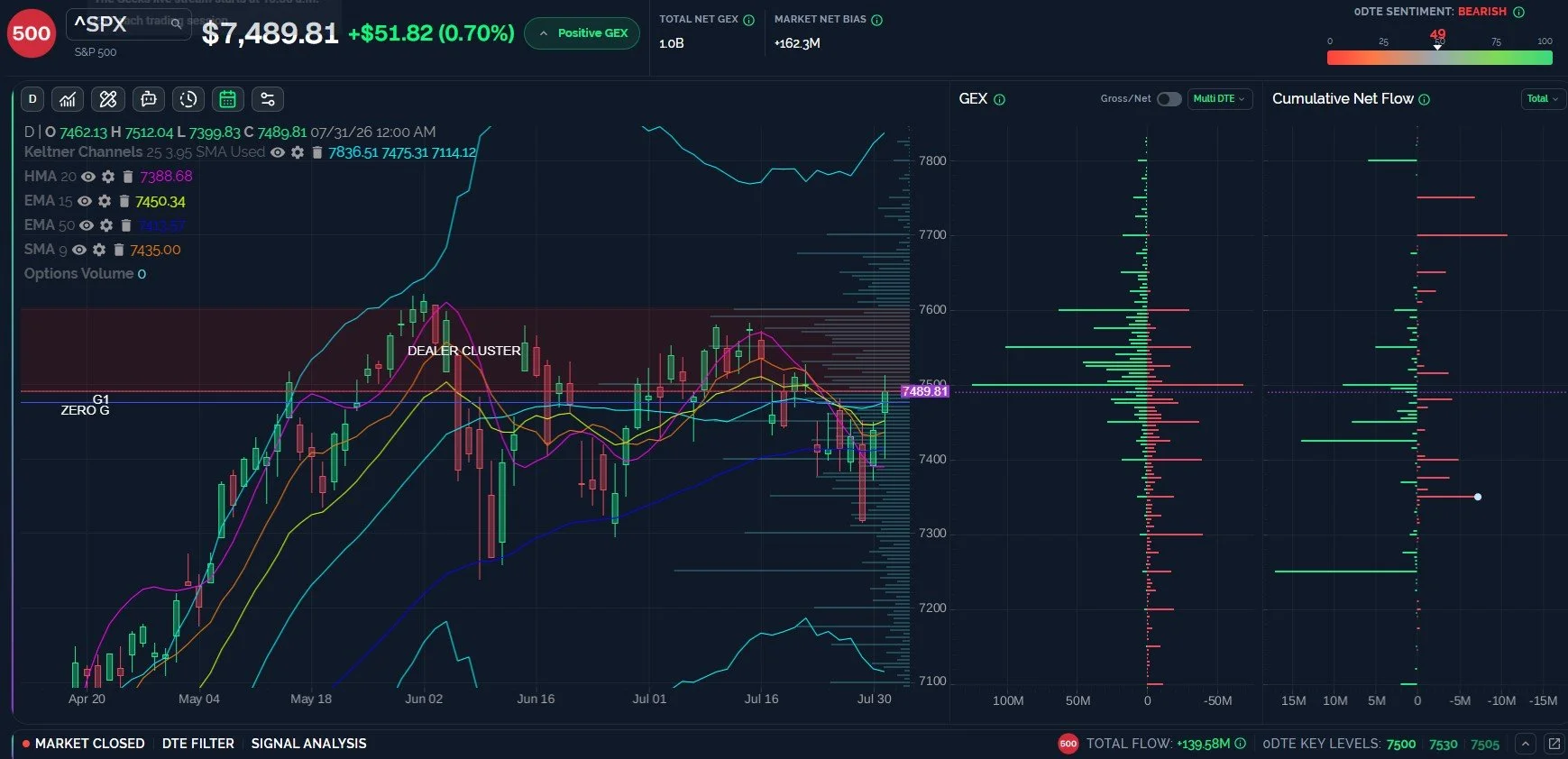Open SMA 9 settings gear

[99, 250]
